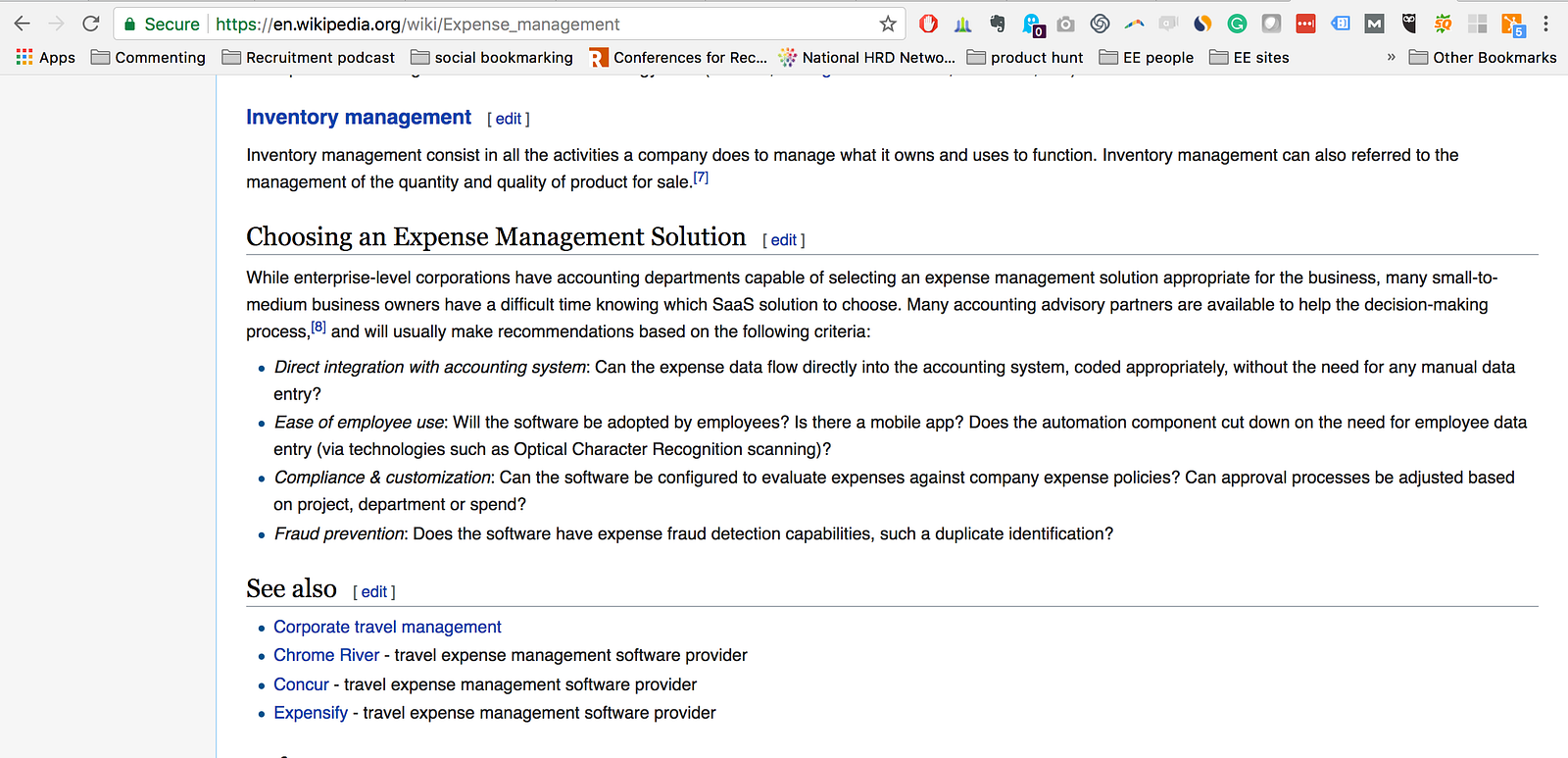Viewport: 1568px width, 758px height.
Task: Click the grey shield extension icon
Action: click(1271, 24)
